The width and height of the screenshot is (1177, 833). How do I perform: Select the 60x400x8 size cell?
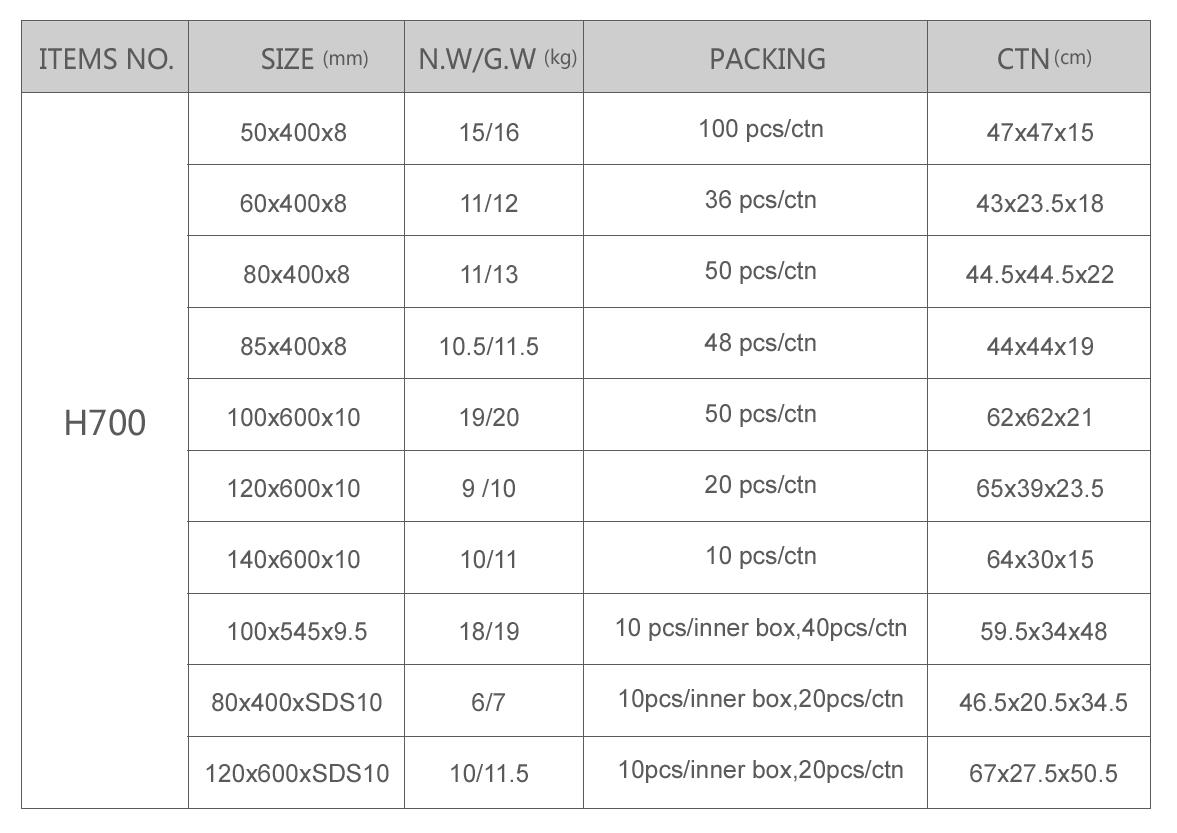pyautogui.click(x=296, y=200)
